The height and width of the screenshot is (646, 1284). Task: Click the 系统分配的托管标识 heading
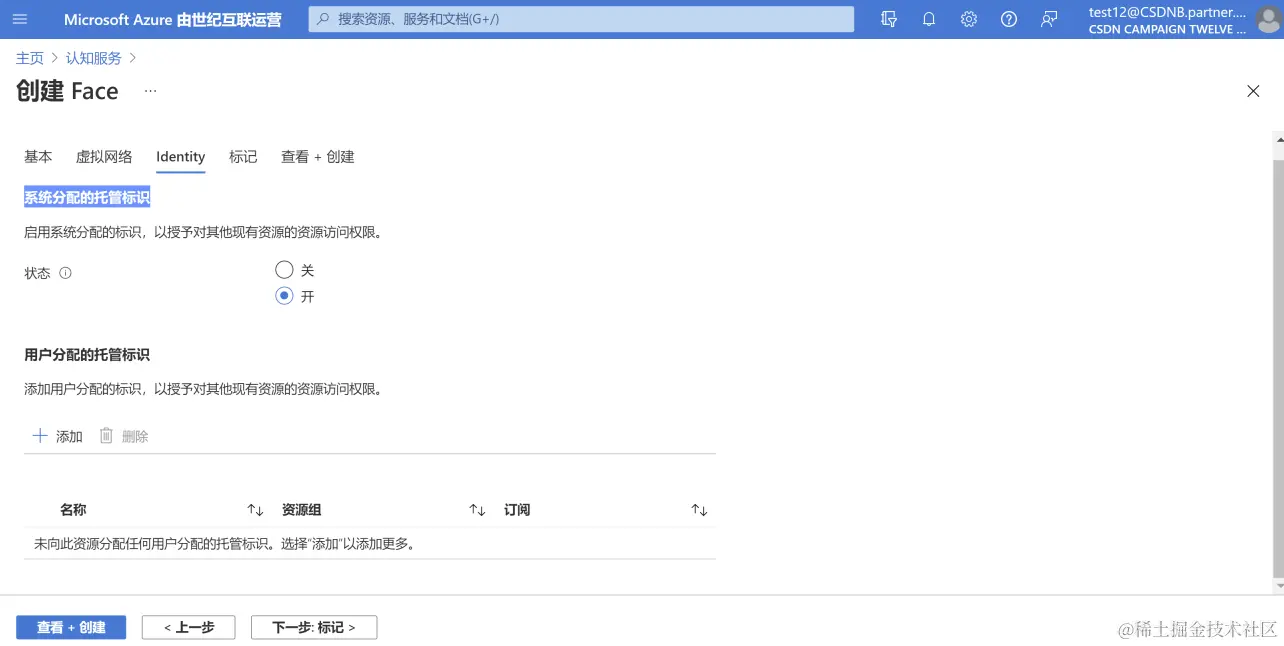tap(87, 198)
